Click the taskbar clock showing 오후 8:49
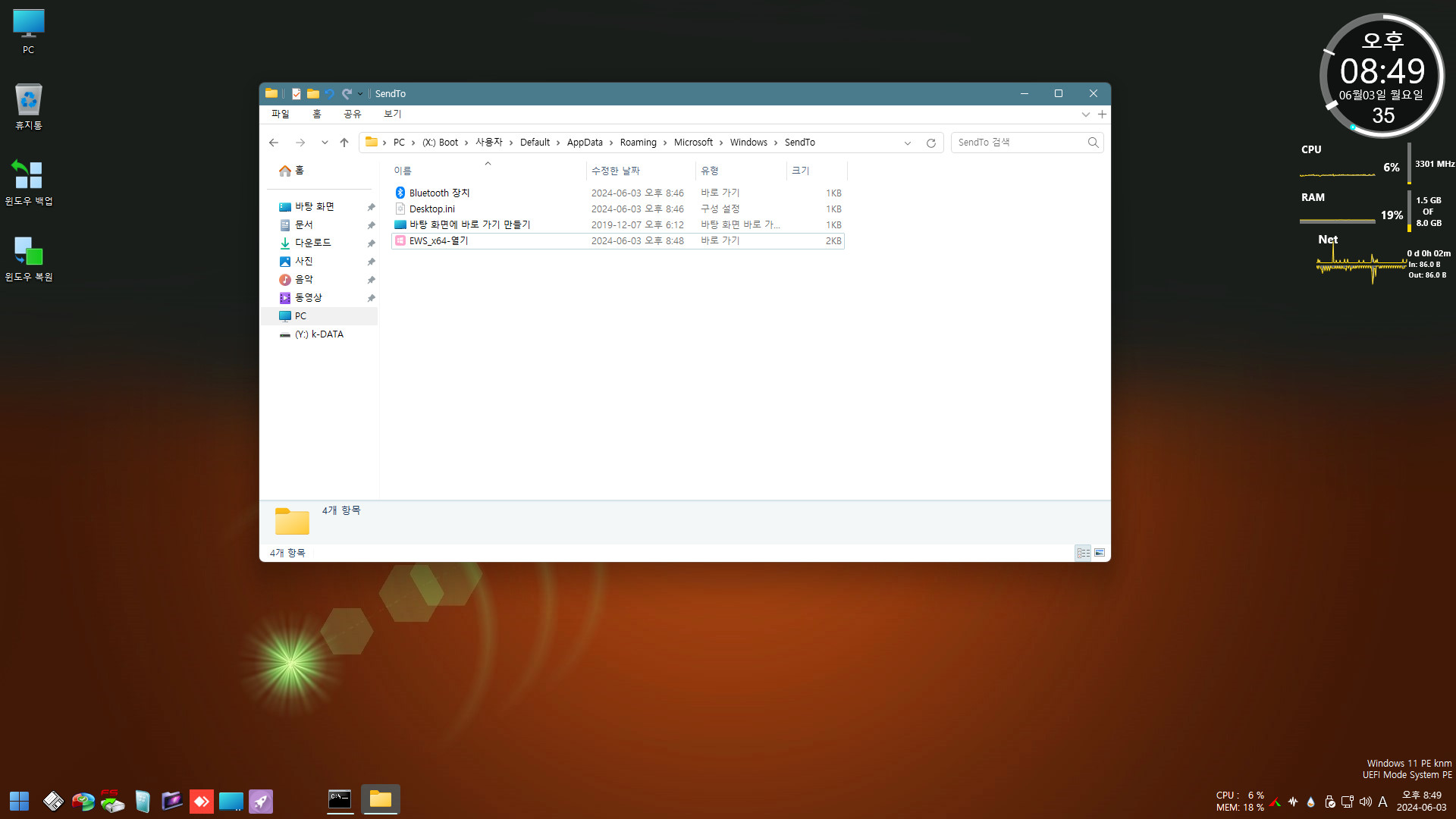Viewport: 1456px width, 819px height. pyautogui.click(x=1422, y=802)
